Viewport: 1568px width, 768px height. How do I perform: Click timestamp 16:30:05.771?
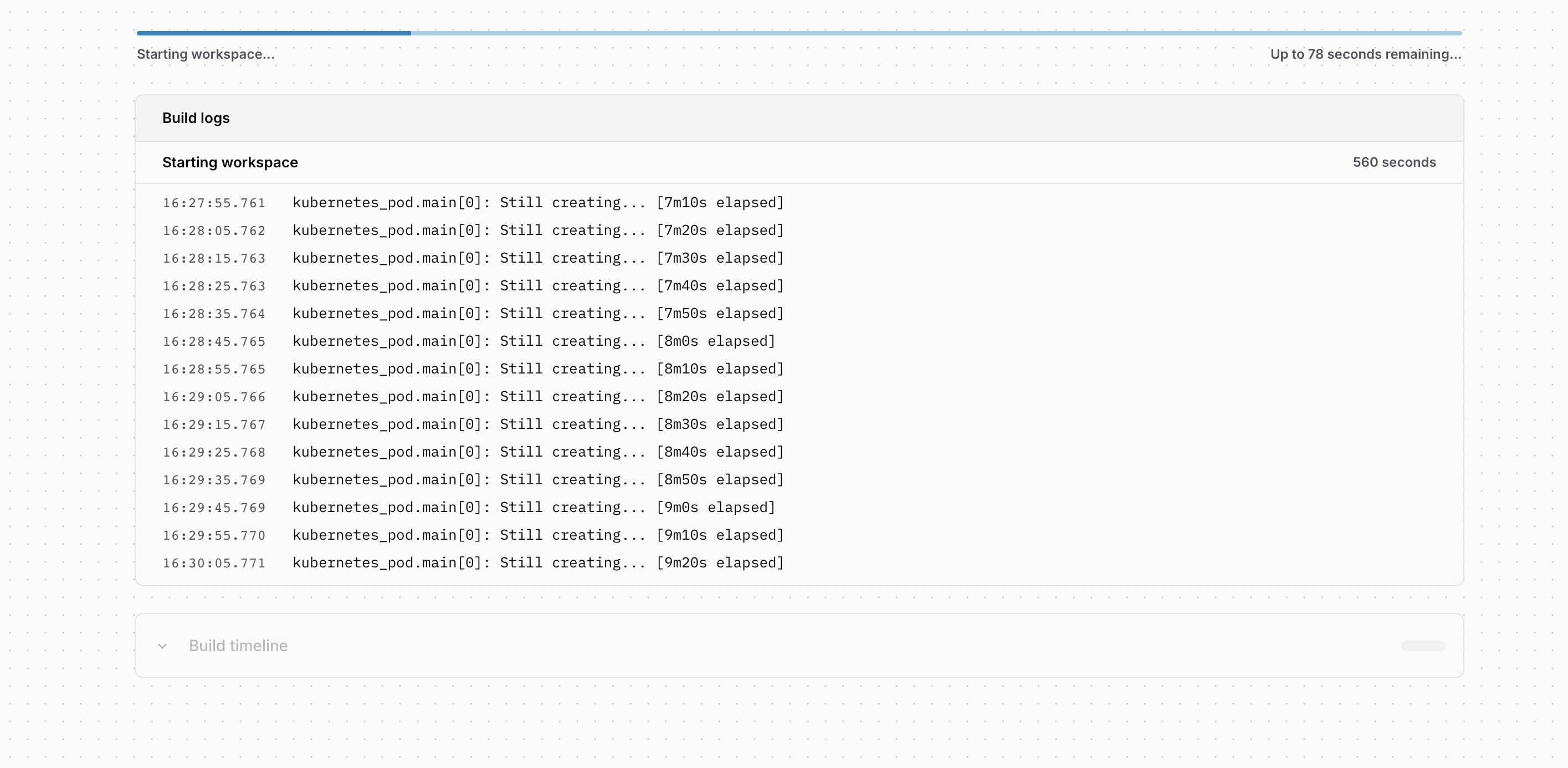(x=214, y=564)
